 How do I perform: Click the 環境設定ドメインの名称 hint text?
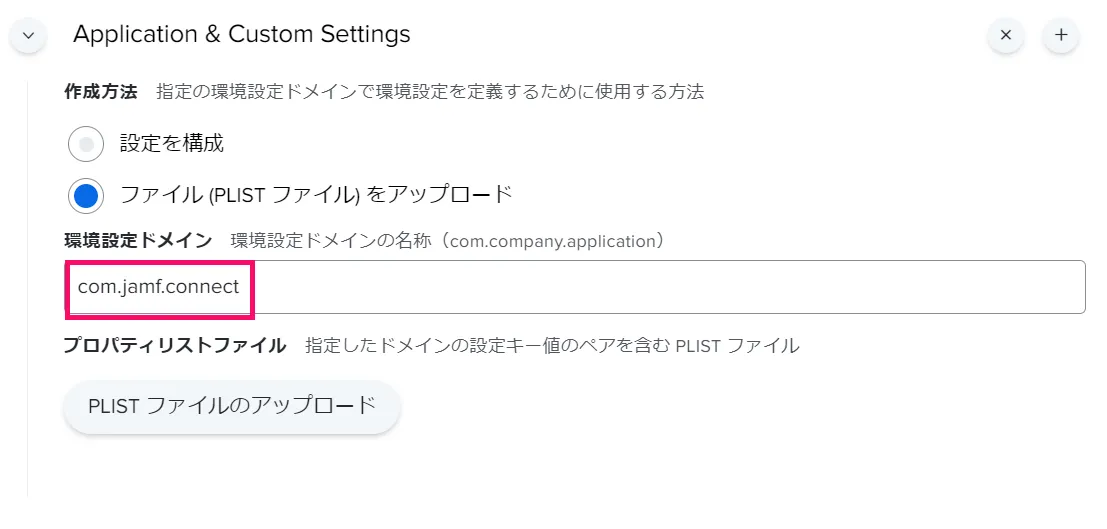(x=335, y=241)
